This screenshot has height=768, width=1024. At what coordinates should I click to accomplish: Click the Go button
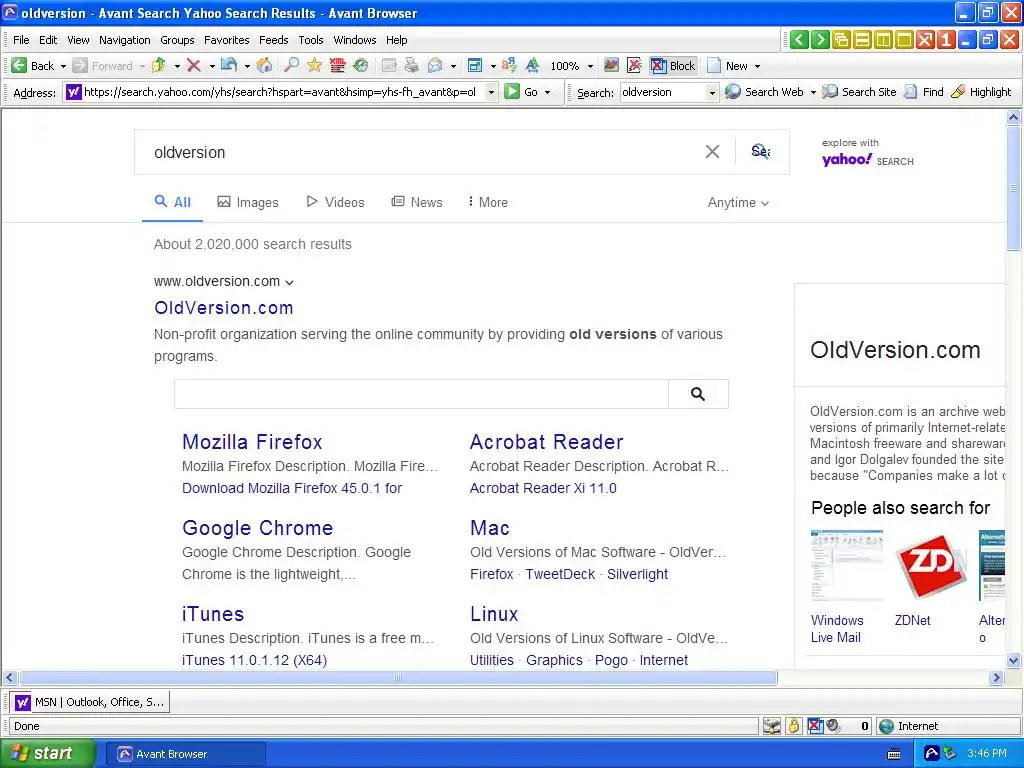(522, 92)
